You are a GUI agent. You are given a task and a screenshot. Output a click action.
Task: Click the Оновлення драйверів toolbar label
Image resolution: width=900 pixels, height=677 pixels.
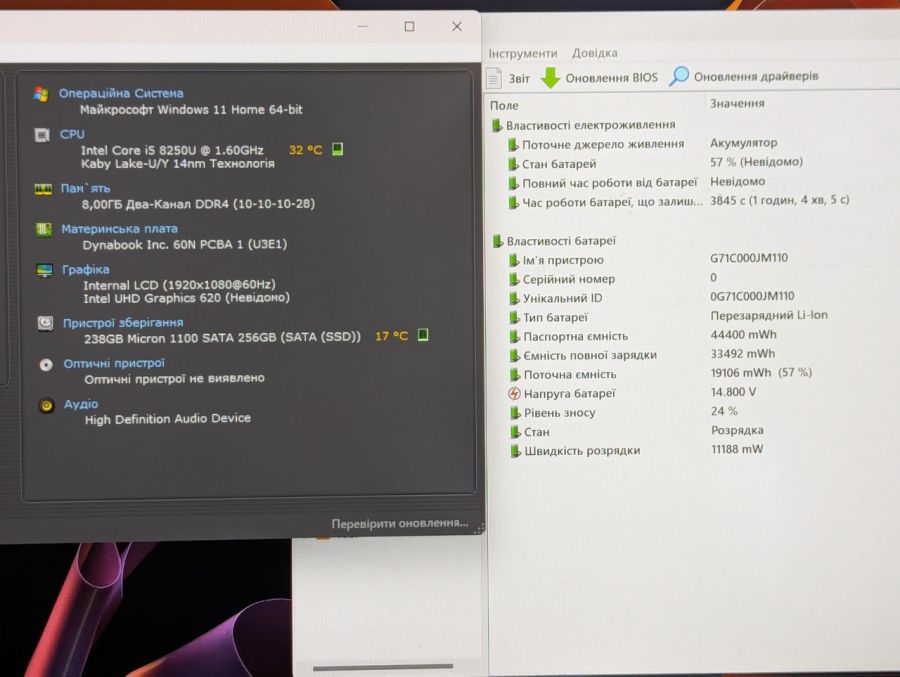point(756,76)
